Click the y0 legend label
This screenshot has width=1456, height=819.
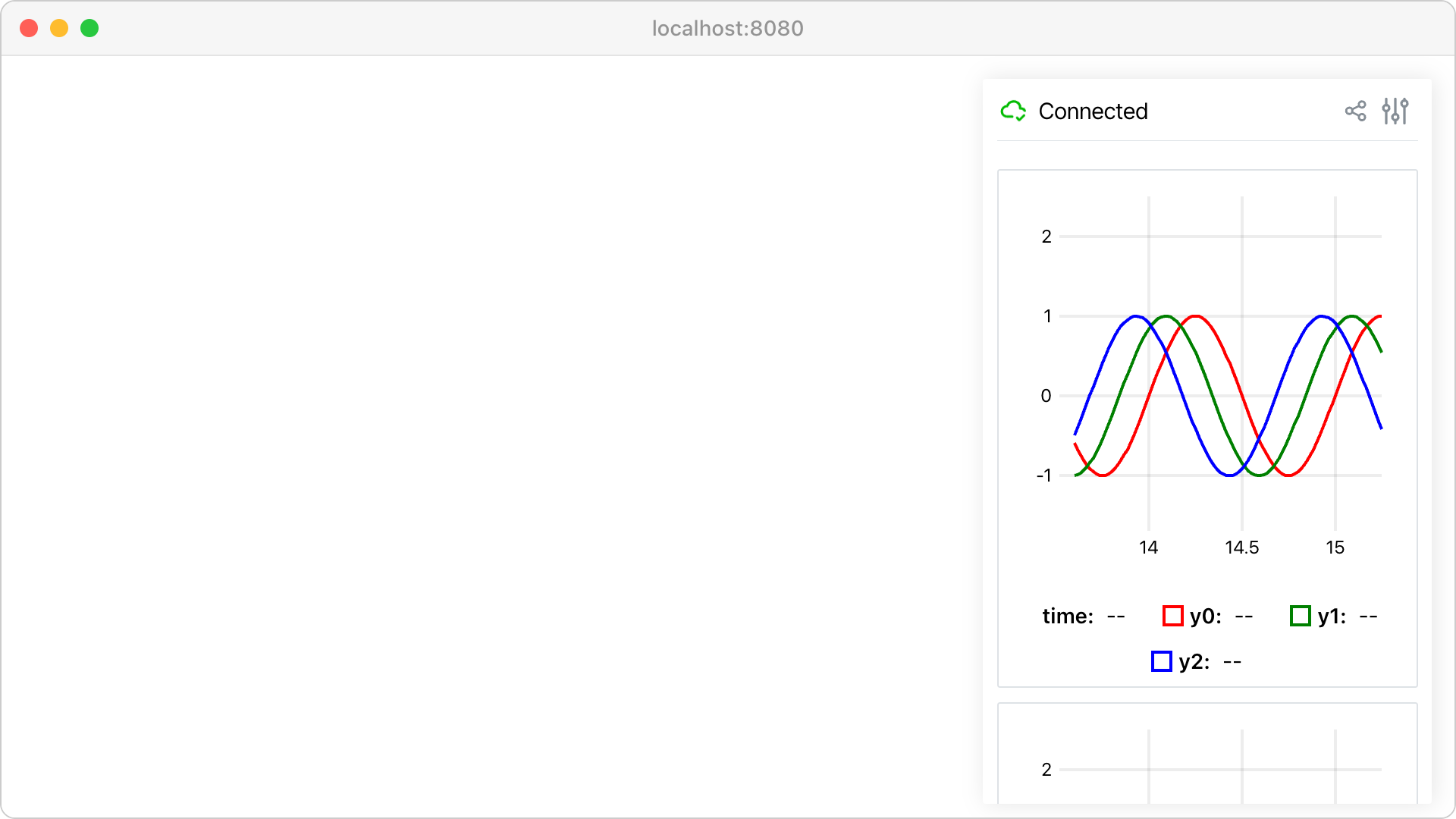pyautogui.click(x=1206, y=616)
